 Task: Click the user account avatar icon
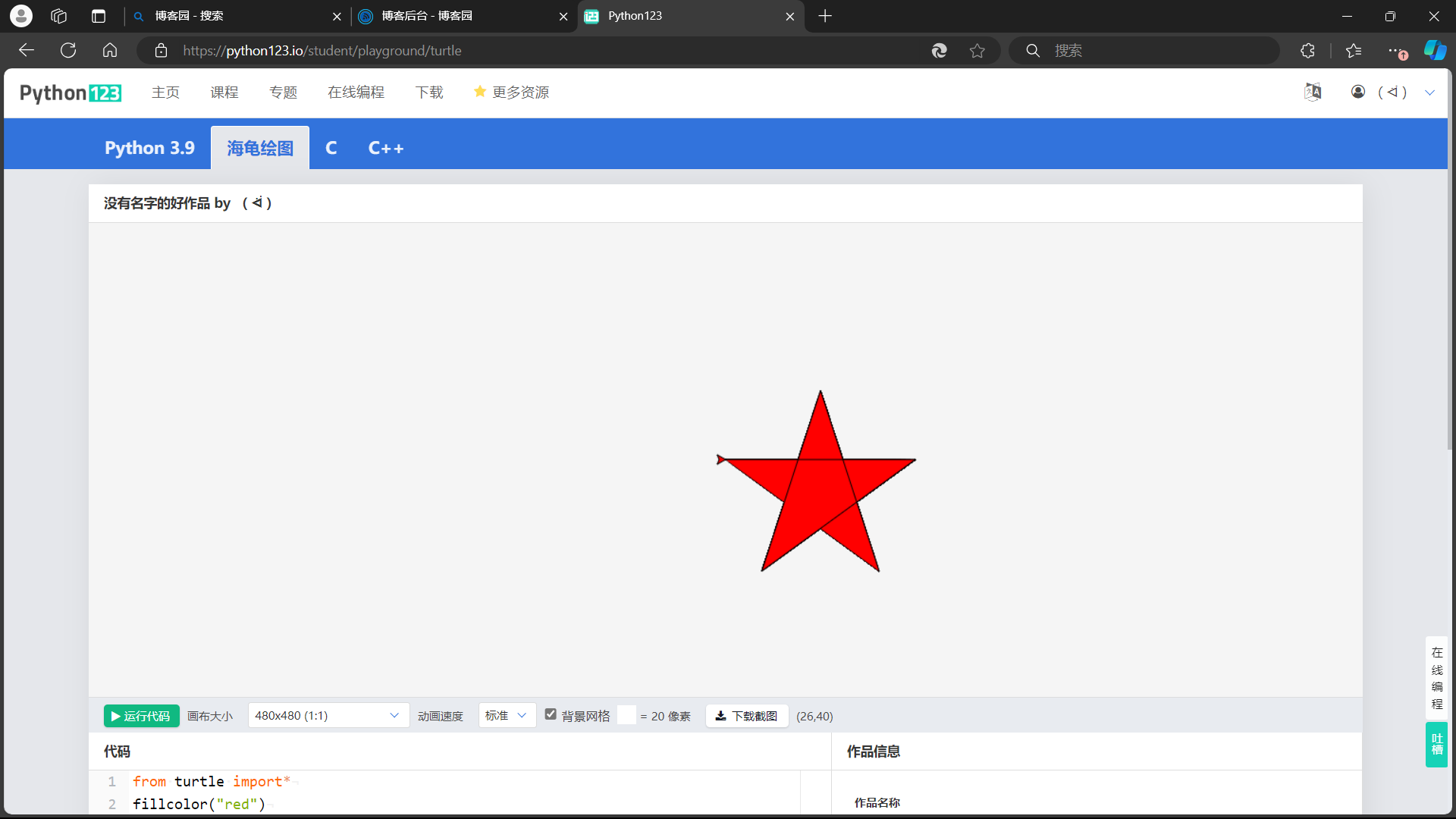click(x=1358, y=92)
